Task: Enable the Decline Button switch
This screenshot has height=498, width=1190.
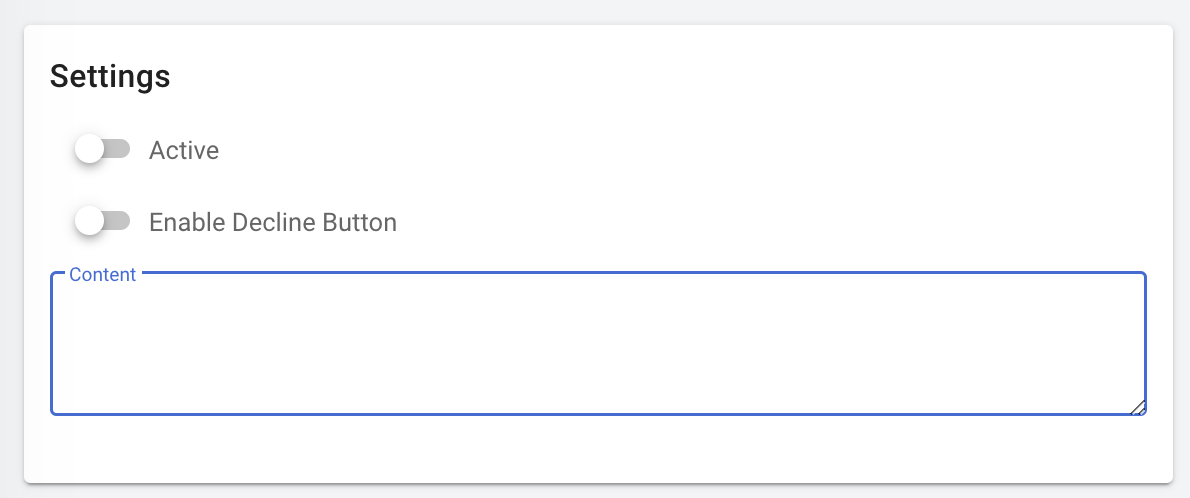Action: point(102,221)
